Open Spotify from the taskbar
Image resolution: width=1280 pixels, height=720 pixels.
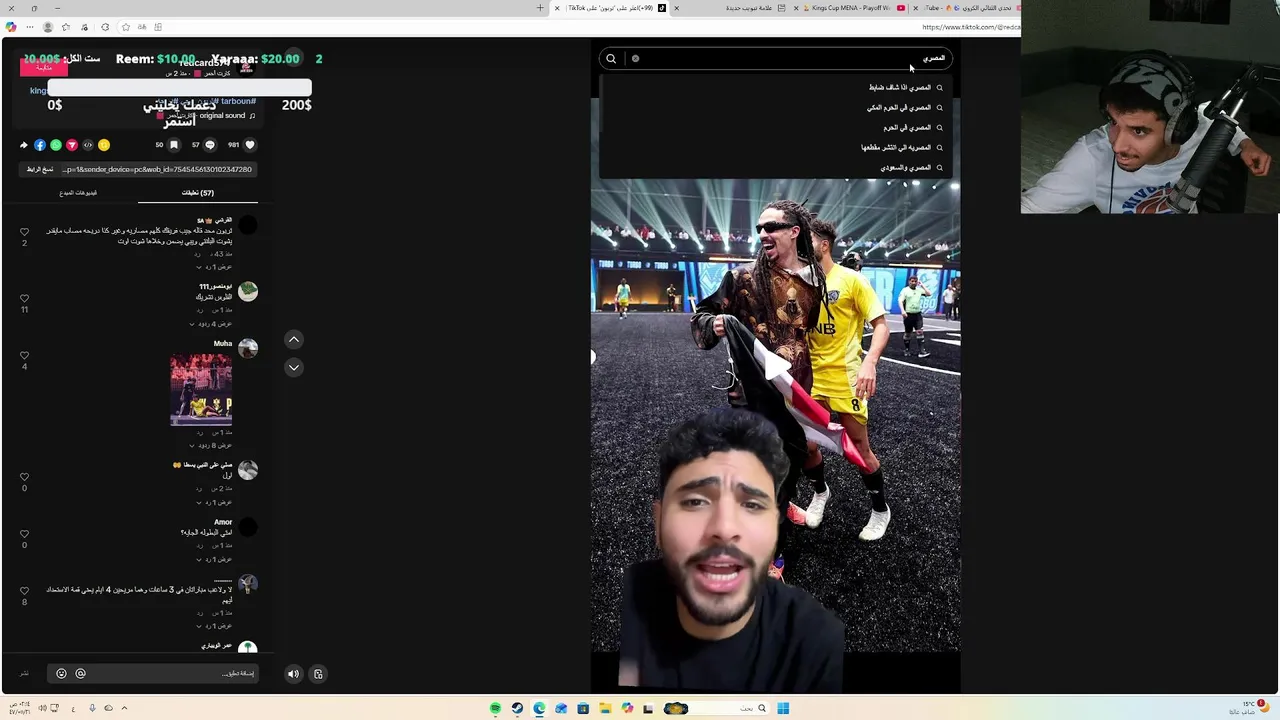[x=495, y=708]
